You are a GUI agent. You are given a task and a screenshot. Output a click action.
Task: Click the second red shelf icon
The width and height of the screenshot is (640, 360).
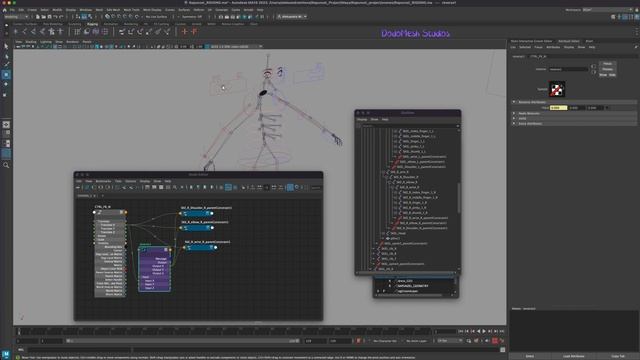point(194,31)
